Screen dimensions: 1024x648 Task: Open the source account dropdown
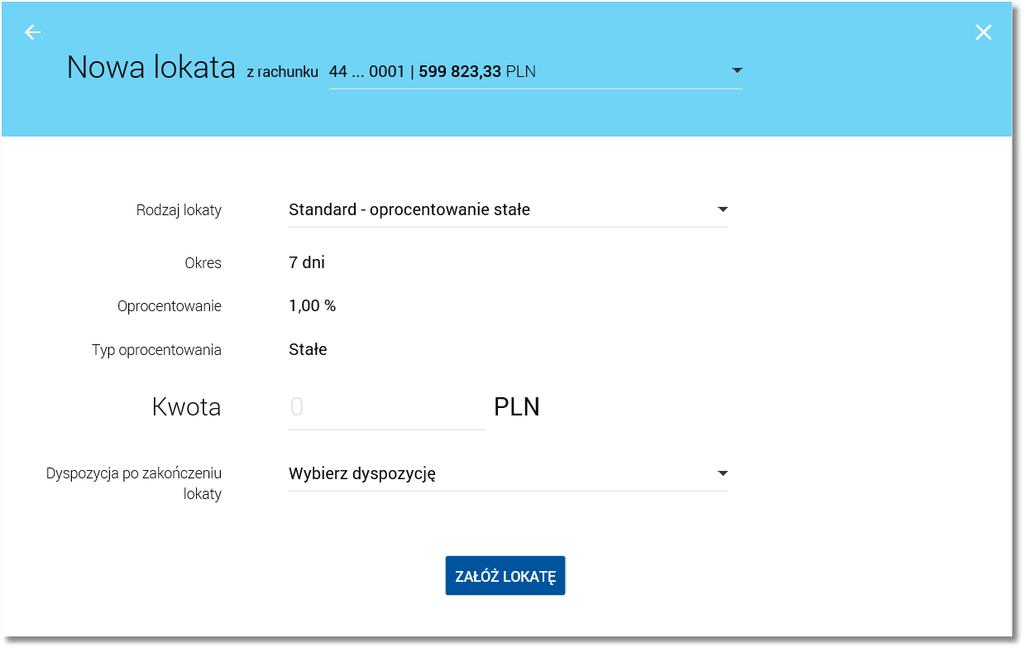tap(536, 72)
